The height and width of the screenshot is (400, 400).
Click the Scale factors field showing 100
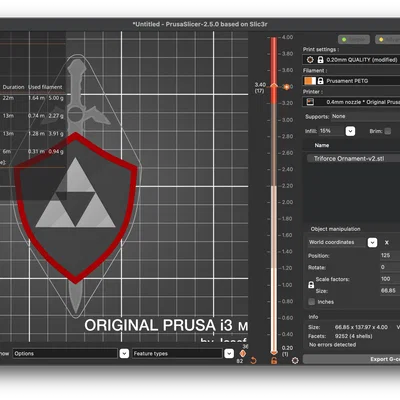point(390,279)
